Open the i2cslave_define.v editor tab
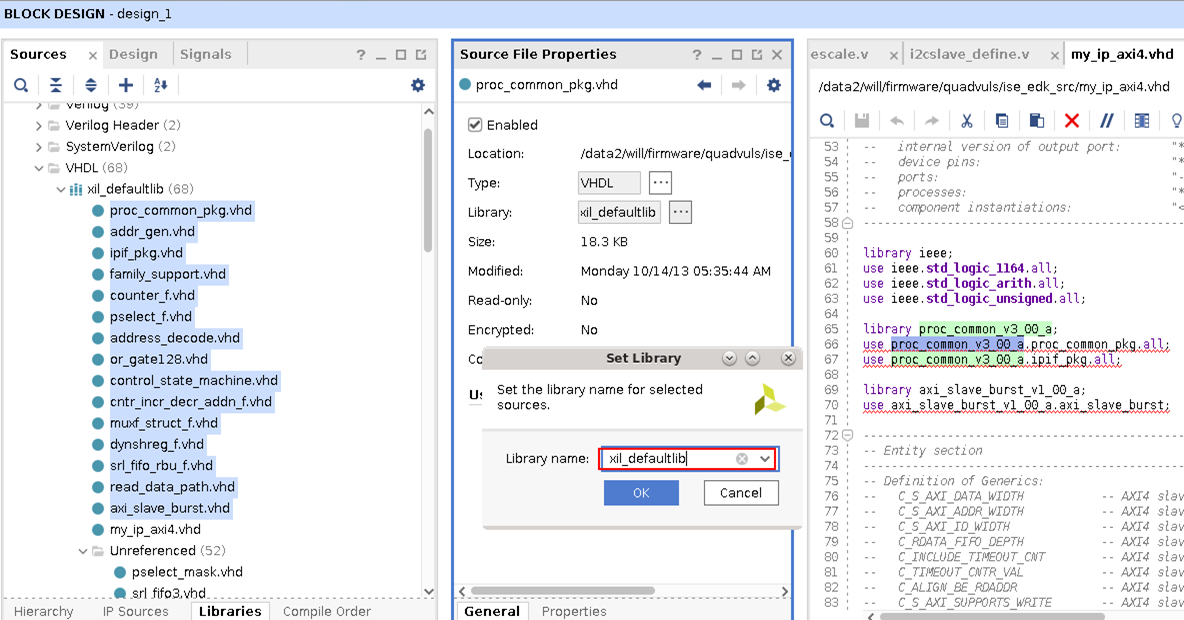Viewport: 1184px width, 620px height. [x=970, y=54]
